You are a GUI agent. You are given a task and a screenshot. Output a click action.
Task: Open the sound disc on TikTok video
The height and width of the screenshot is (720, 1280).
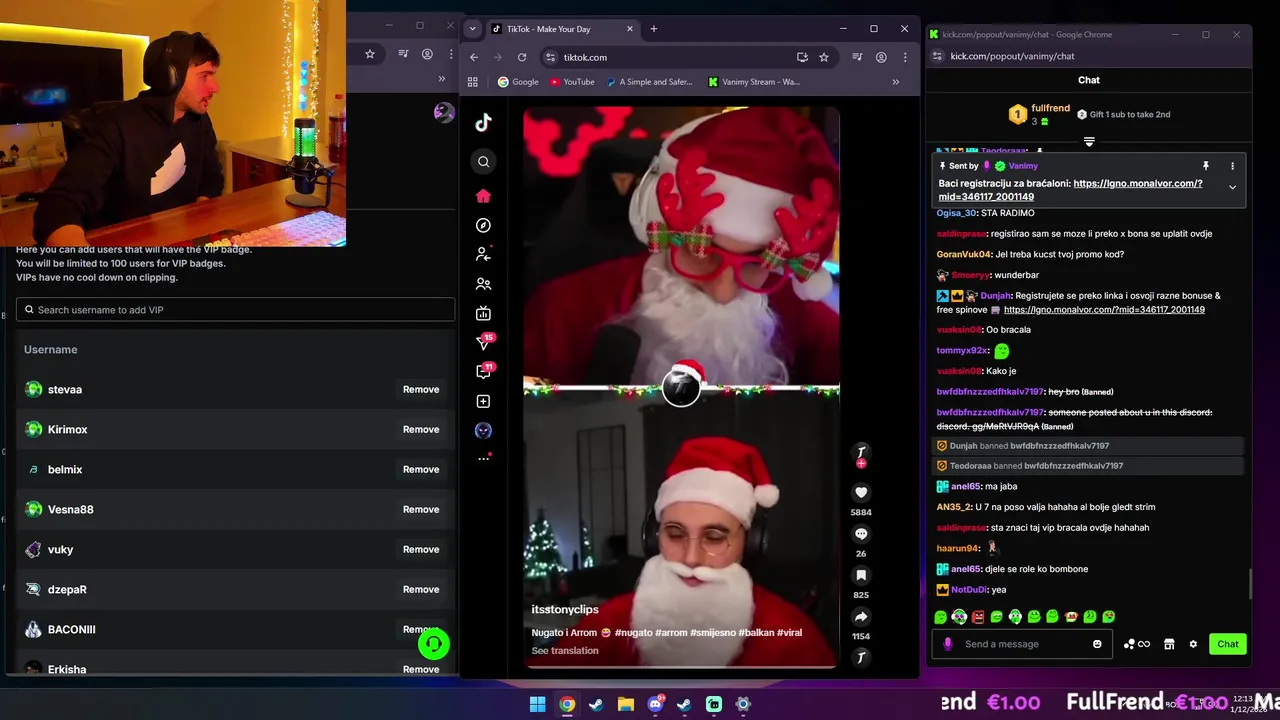tap(861, 657)
